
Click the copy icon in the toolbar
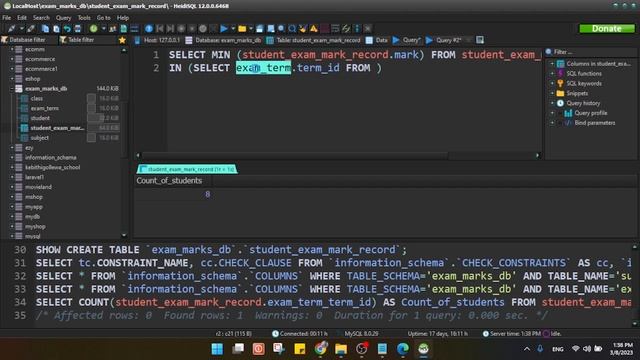point(45,29)
